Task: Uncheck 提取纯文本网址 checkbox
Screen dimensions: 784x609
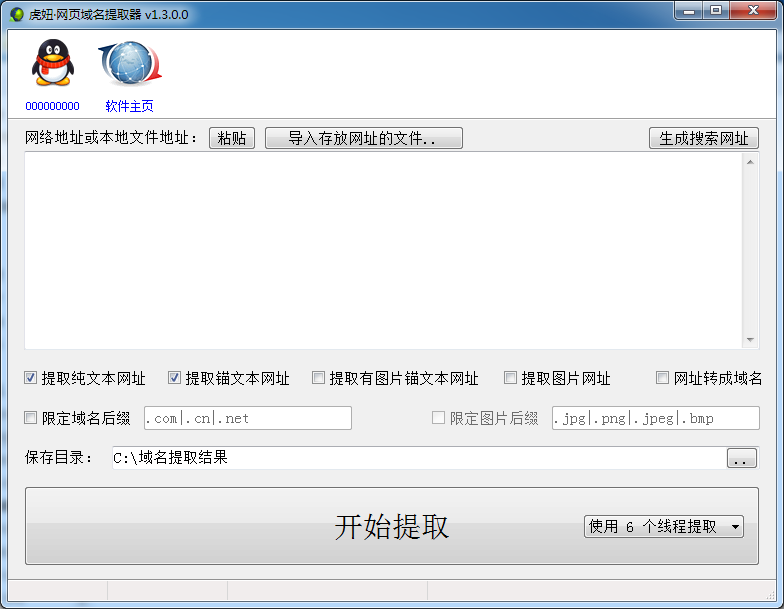Action: tap(30, 378)
